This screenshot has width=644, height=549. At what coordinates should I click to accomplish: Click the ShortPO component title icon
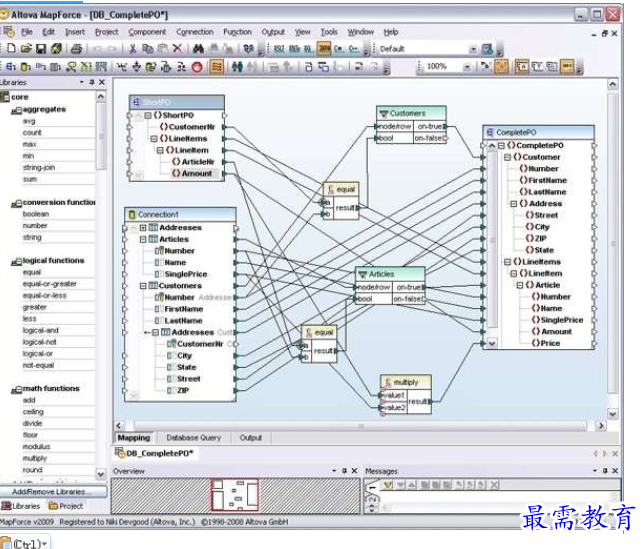[x=136, y=102]
